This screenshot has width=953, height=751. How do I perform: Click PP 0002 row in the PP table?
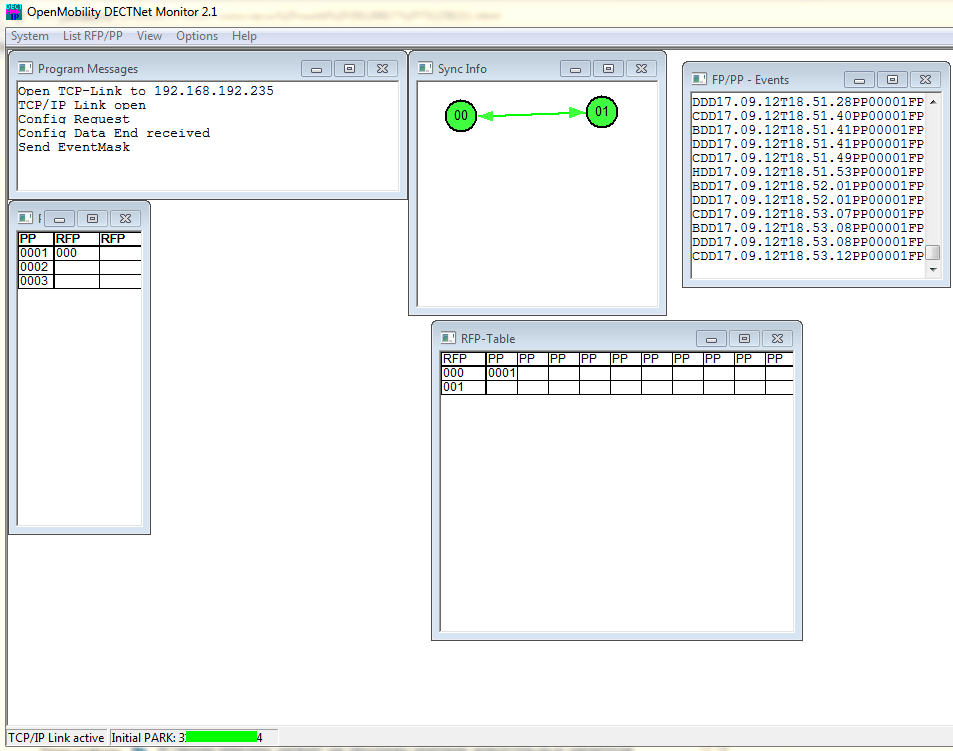80,267
